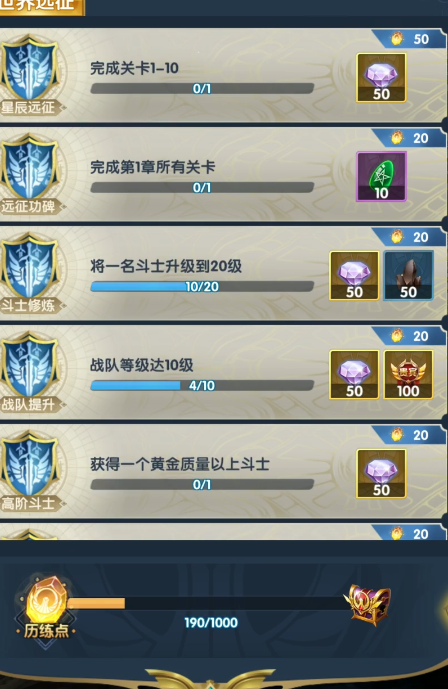Image resolution: width=448 pixels, height=689 pixels.
Task: Tap the 远征功碑 shield badge icon
Action: click(x=30, y=168)
